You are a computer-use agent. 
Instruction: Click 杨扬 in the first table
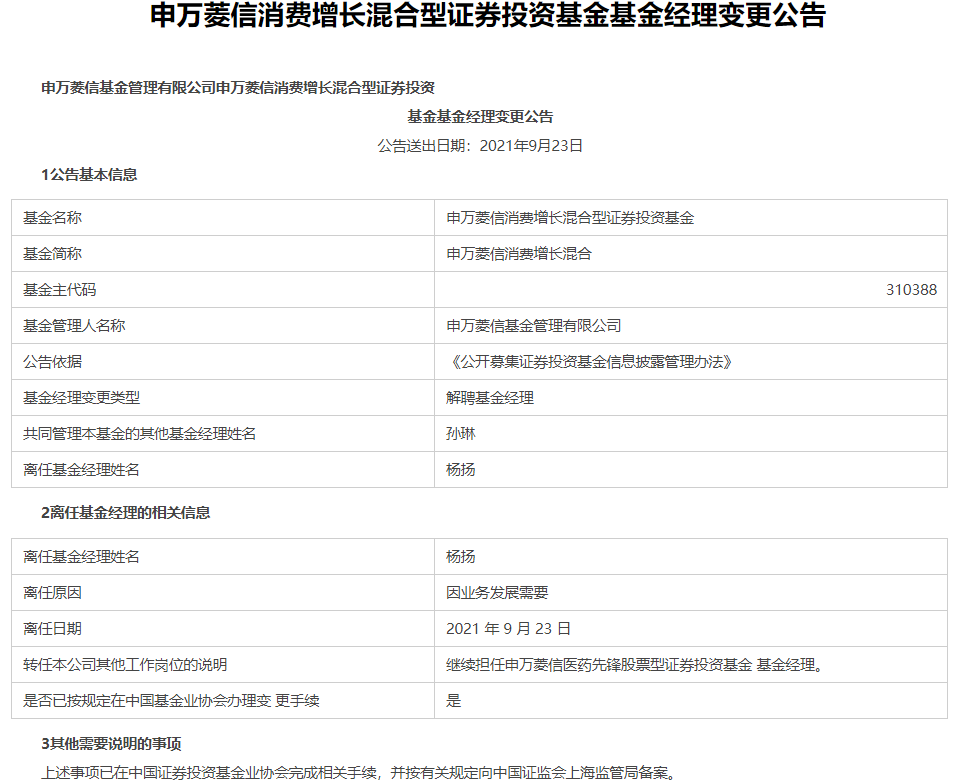pos(461,470)
